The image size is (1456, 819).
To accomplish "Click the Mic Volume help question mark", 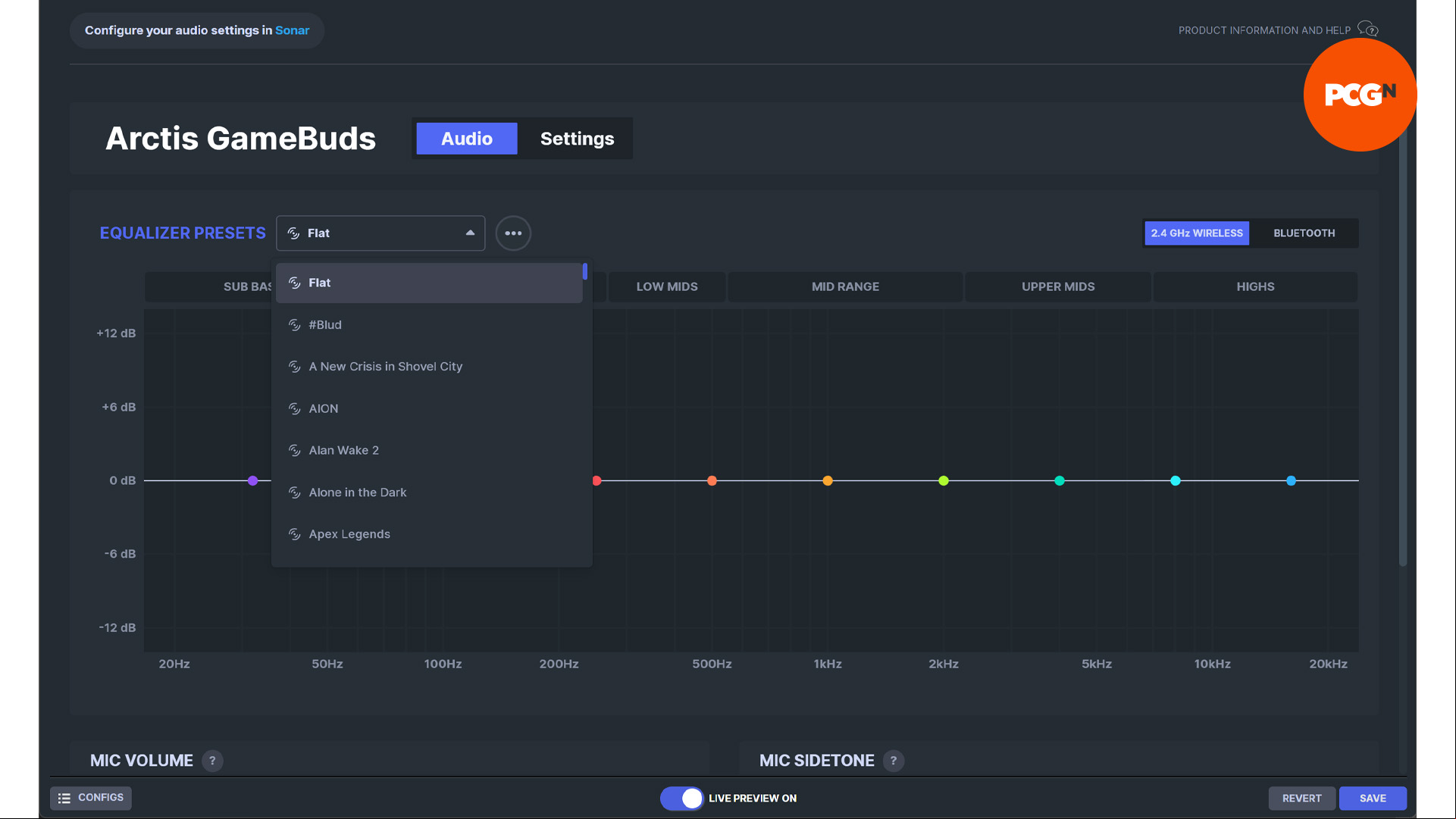I will 212,761.
